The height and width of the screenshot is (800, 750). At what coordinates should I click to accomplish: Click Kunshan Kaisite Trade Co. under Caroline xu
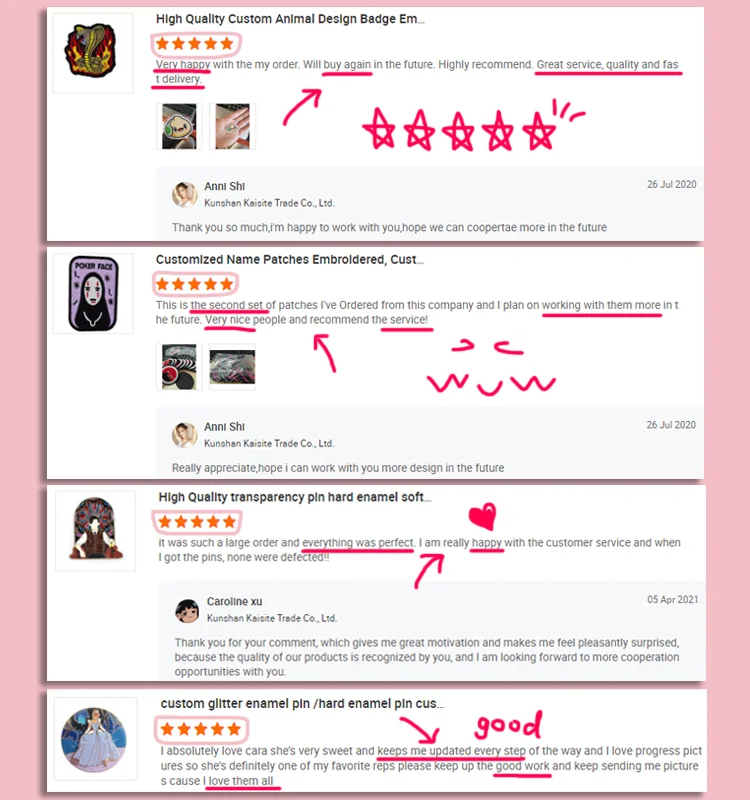272,618
